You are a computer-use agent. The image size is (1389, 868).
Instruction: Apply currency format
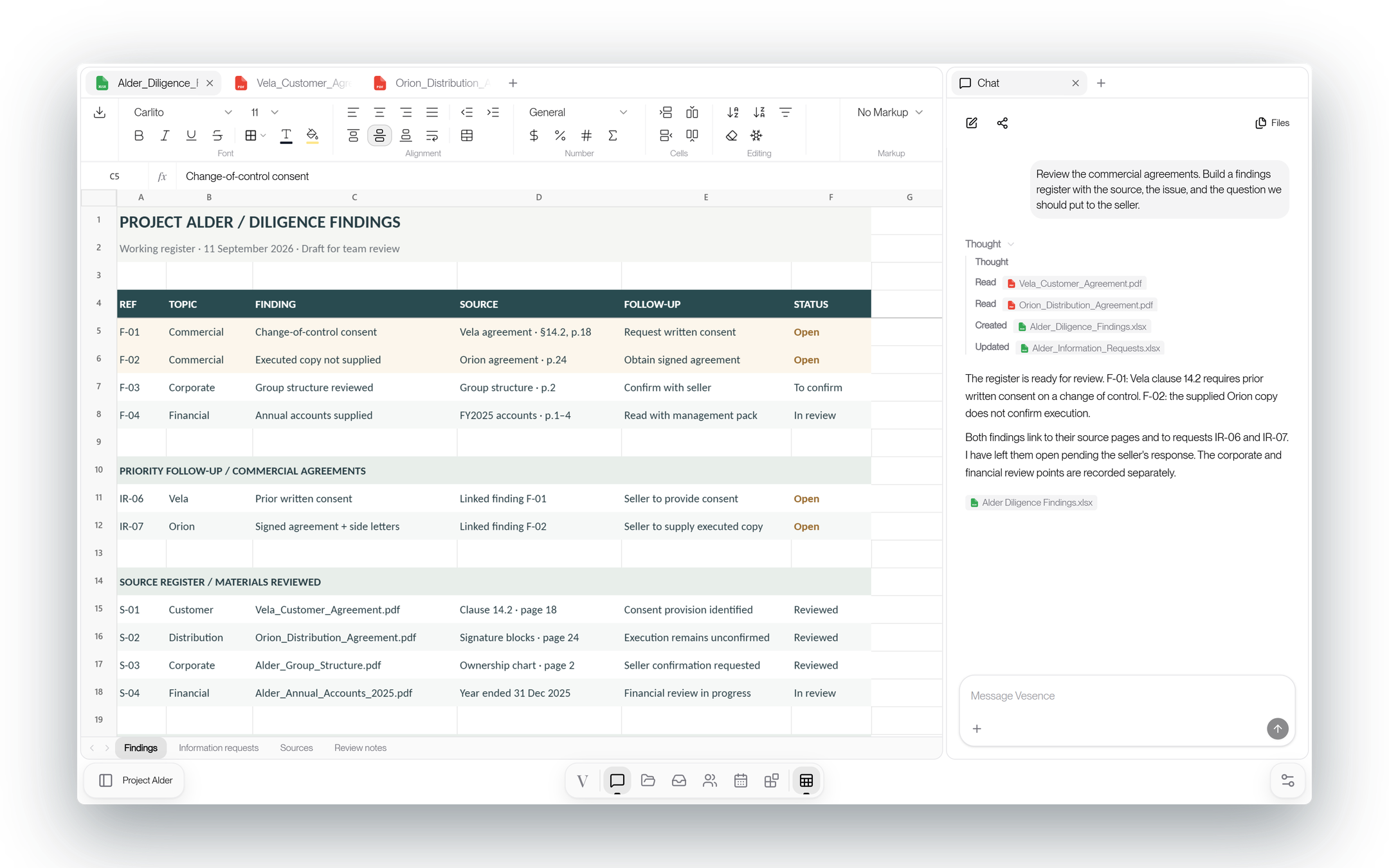coord(534,136)
